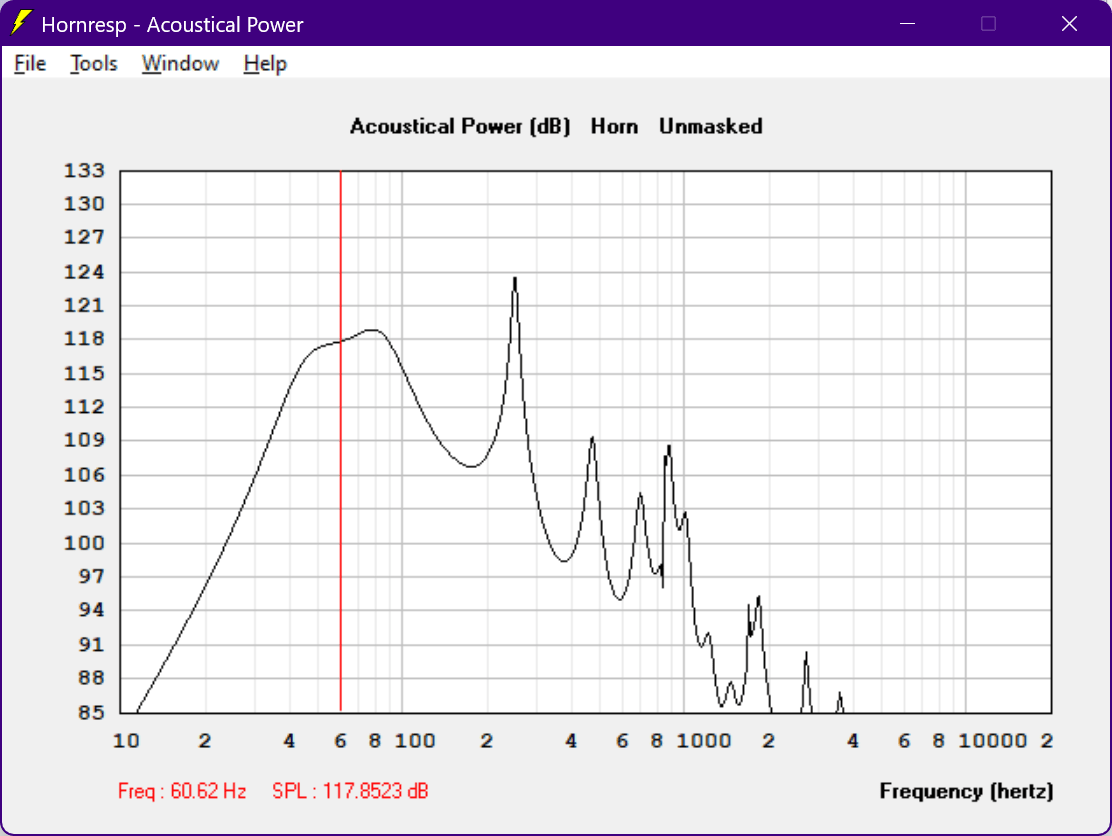1112x836 pixels.
Task: Click the Hornresp - Acoustical Power title text
Action: click(172, 25)
